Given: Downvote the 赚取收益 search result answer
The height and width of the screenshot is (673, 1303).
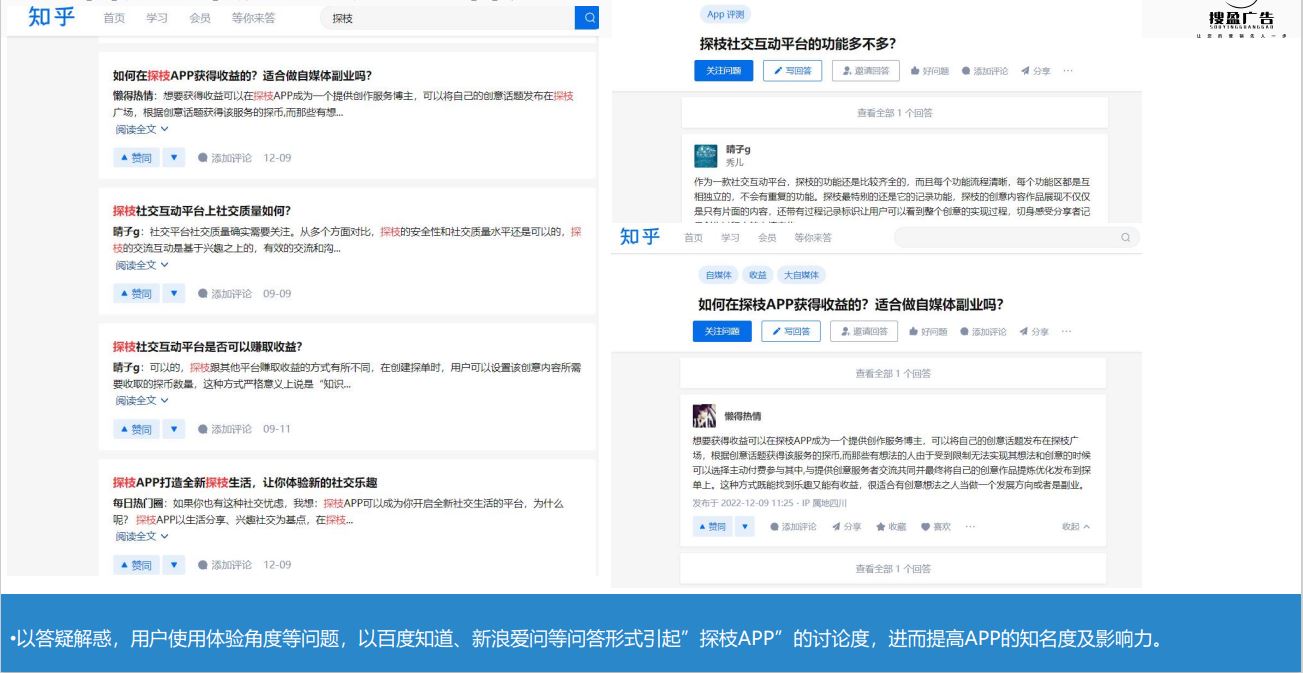Looking at the screenshot, I should tap(174, 429).
